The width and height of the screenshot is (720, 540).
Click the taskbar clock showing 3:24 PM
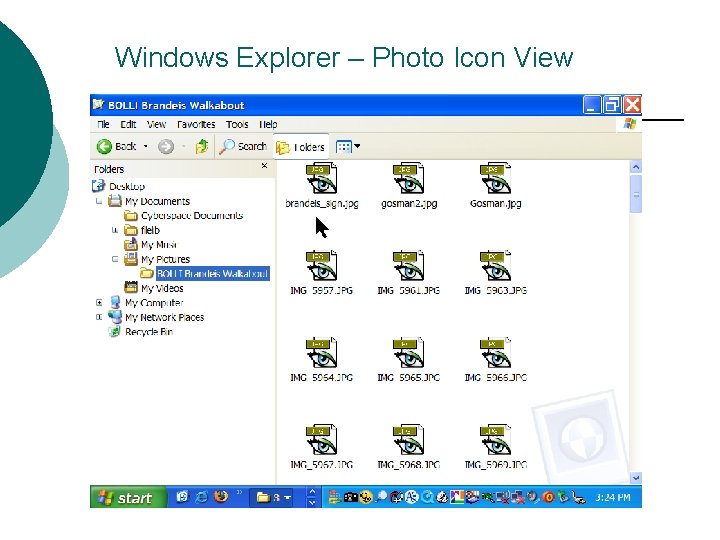(x=613, y=497)
